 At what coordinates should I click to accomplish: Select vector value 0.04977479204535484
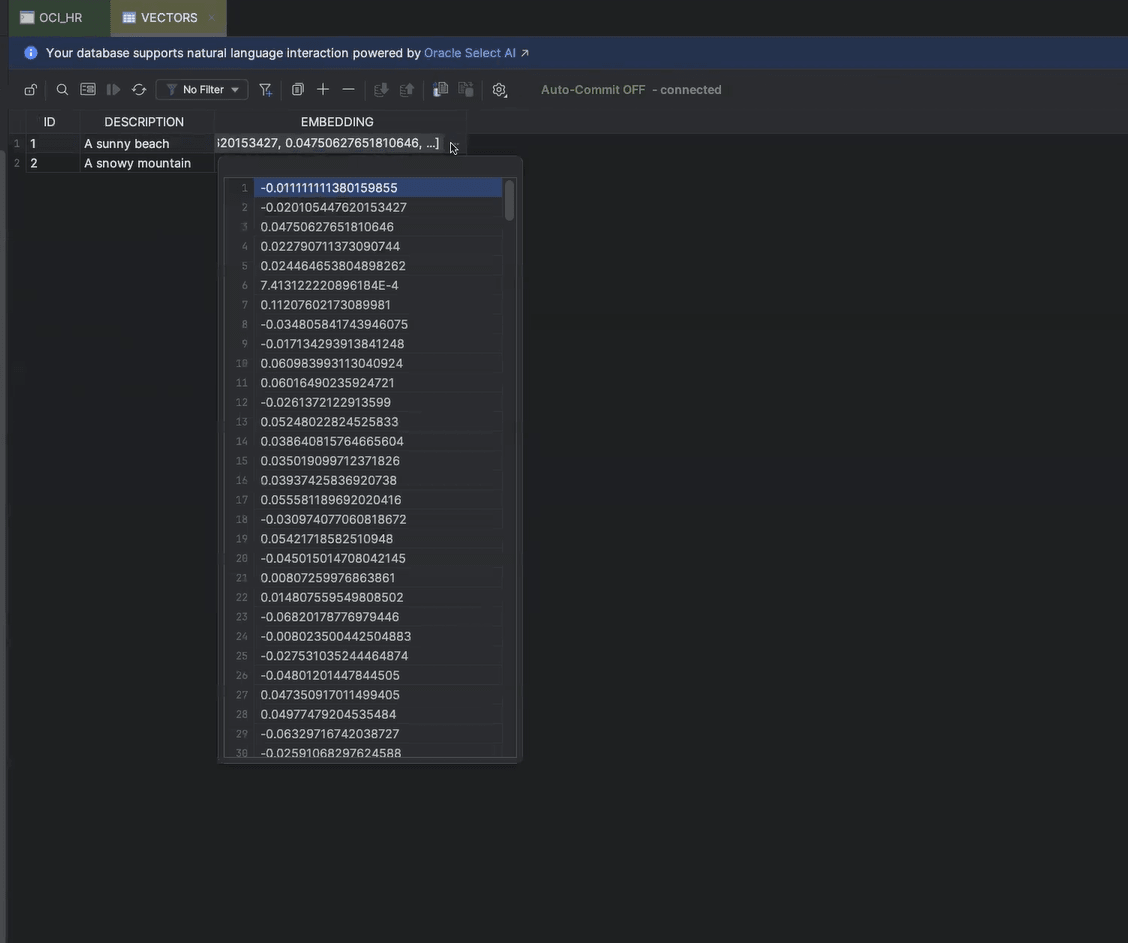click(377, 714)
